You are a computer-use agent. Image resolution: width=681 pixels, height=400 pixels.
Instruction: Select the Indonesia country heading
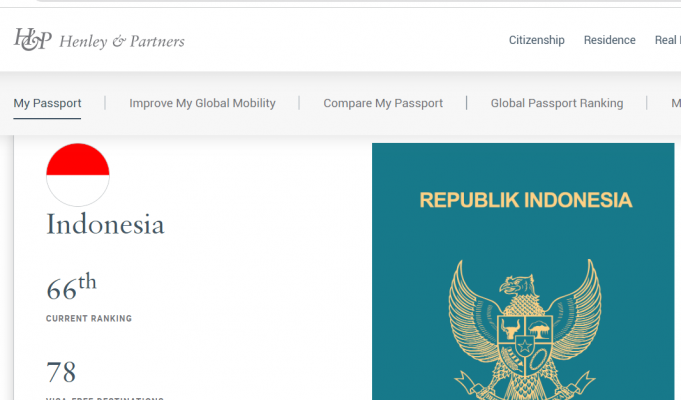[105, 224]
